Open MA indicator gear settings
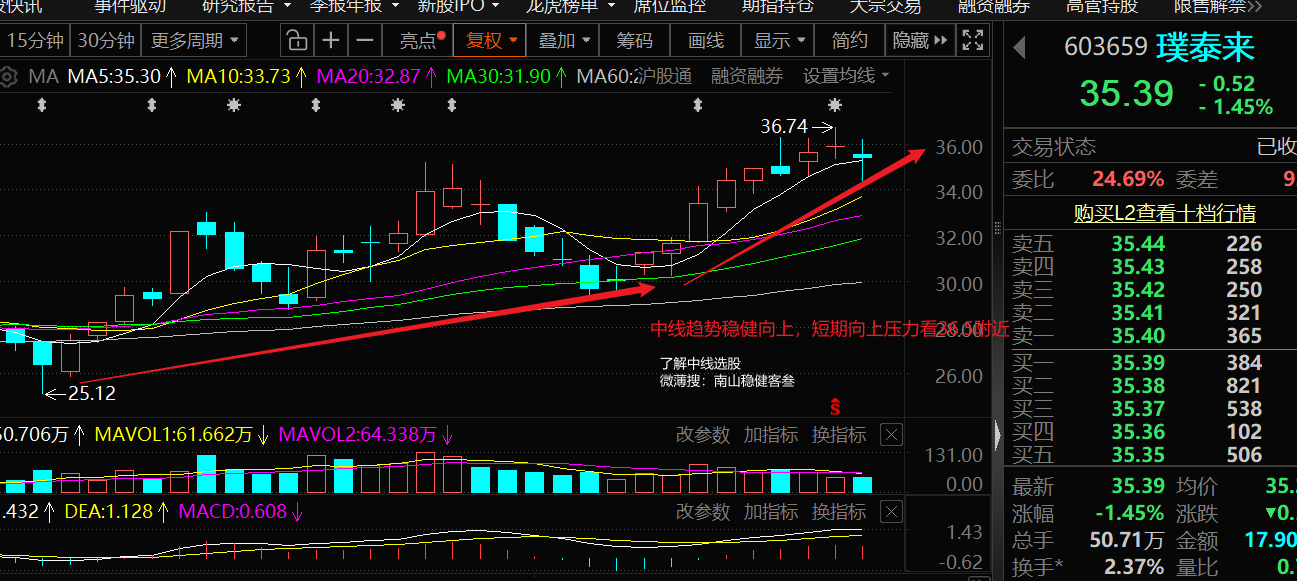The width and height of the screenshot is (1297, 581). click(x=10, y=76)
